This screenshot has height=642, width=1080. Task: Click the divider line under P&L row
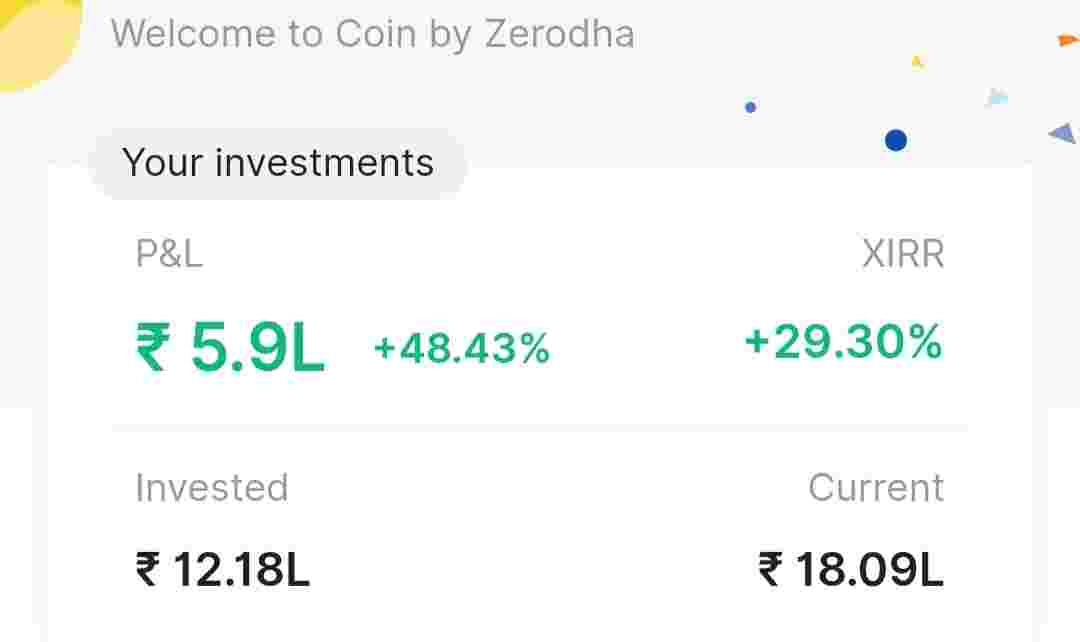pyautogui.click(x=540, y=429)
